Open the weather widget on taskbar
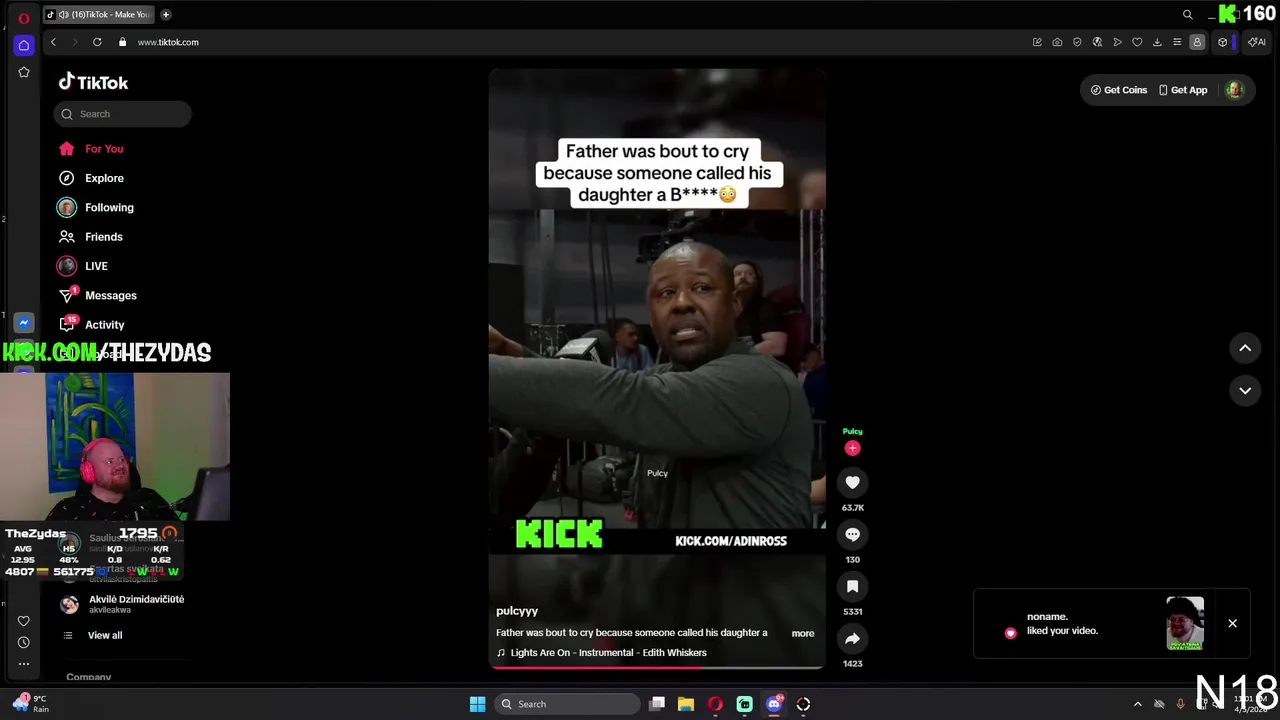The width and height of the screenshot is (1280, 720). pos(30,704)
